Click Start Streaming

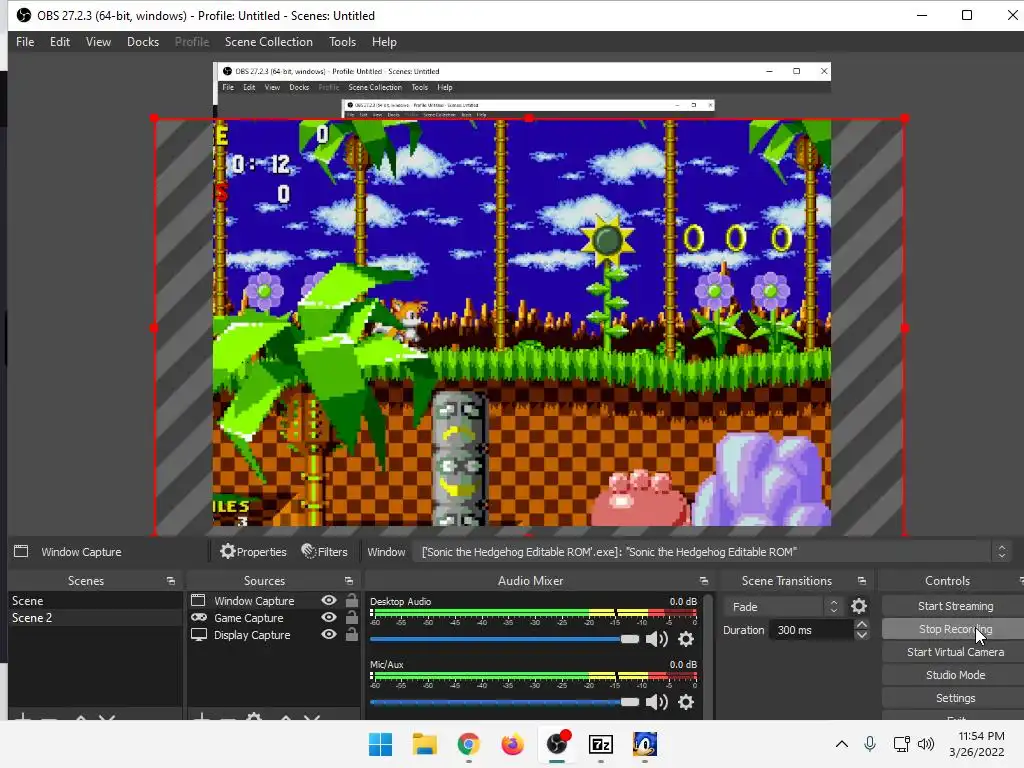click(955, 606)
